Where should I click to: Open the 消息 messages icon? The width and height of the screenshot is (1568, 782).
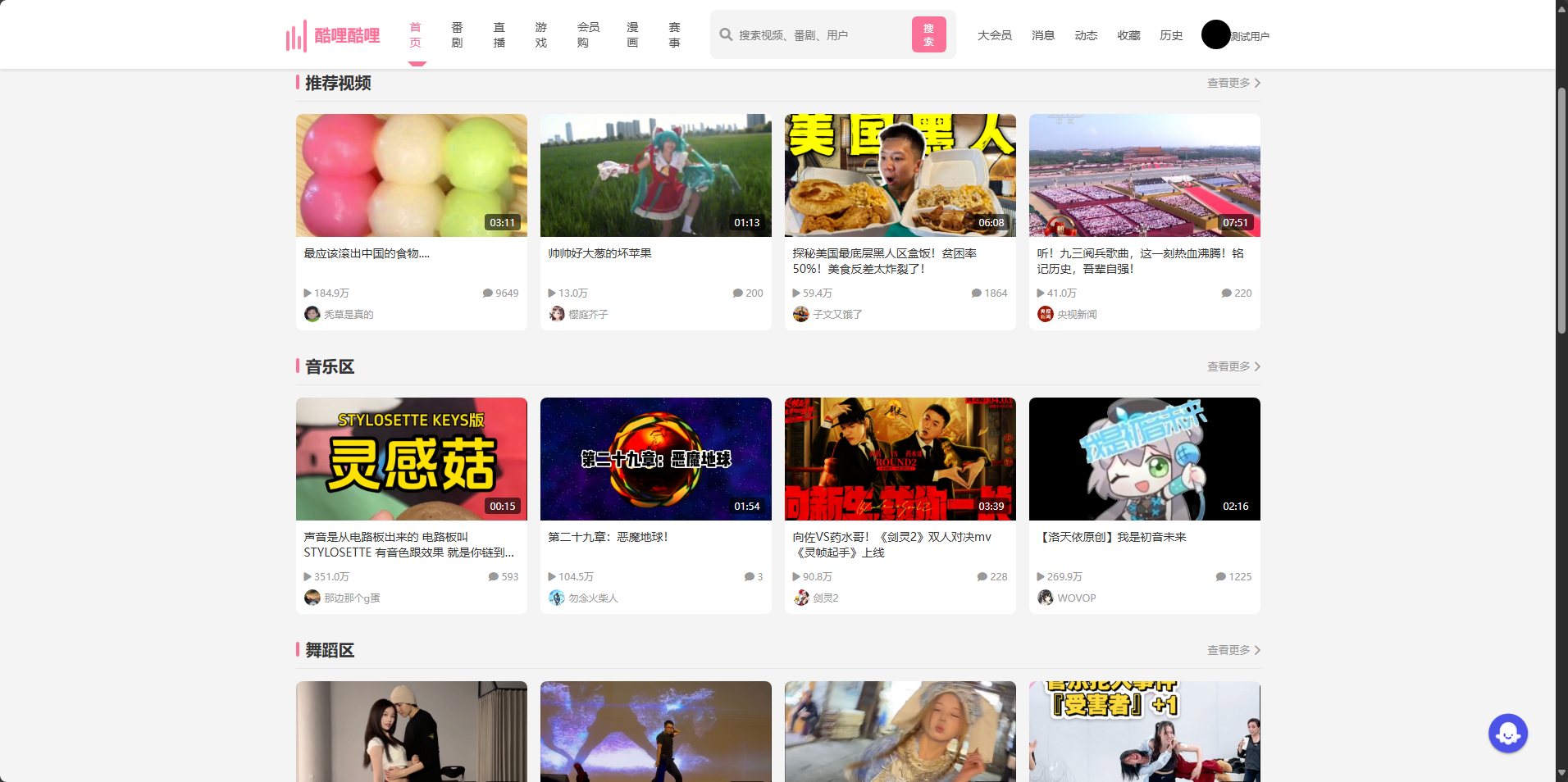tap(1042, 34)
